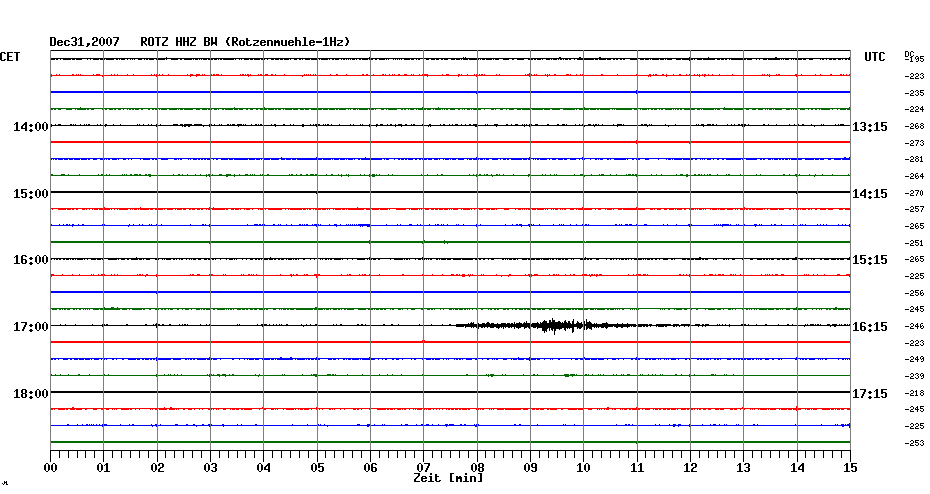Click the DC offset value -253
Viewport: 930px width, 494px height.
pyautogui.click(x=914, y=444)
